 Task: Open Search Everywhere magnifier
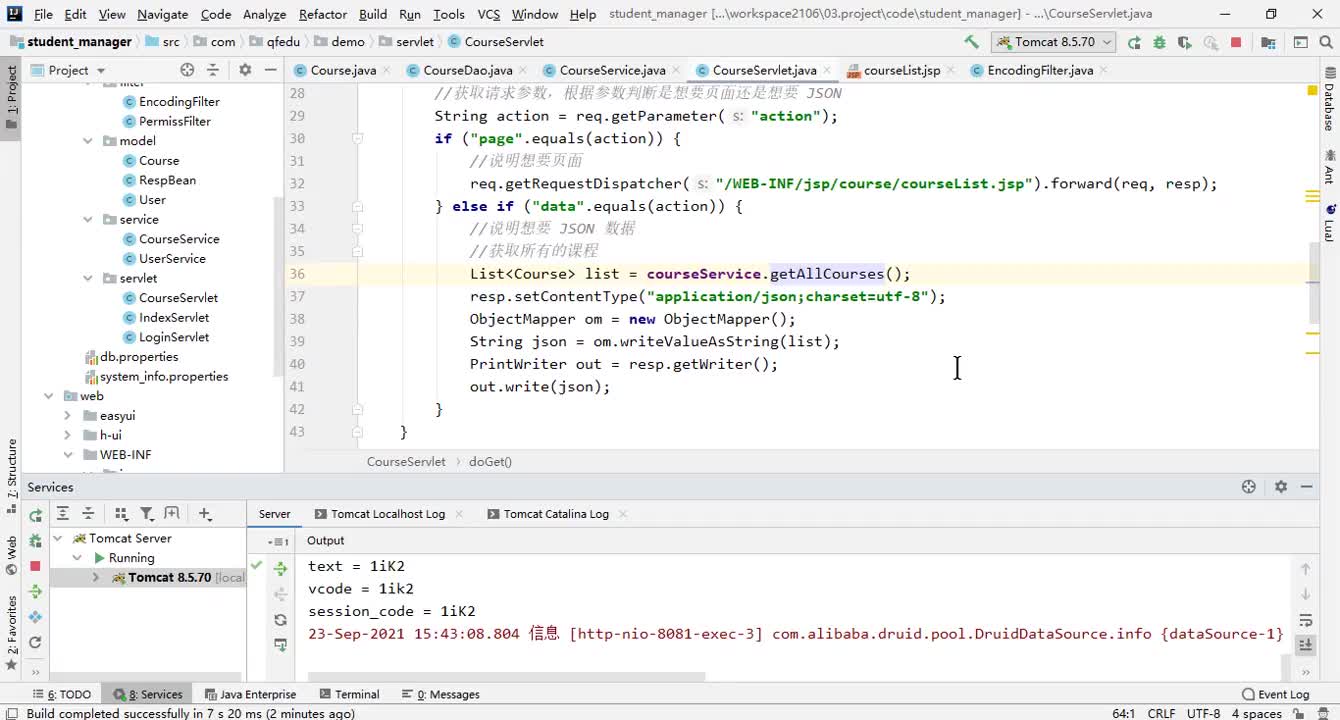click(1326, 42)
